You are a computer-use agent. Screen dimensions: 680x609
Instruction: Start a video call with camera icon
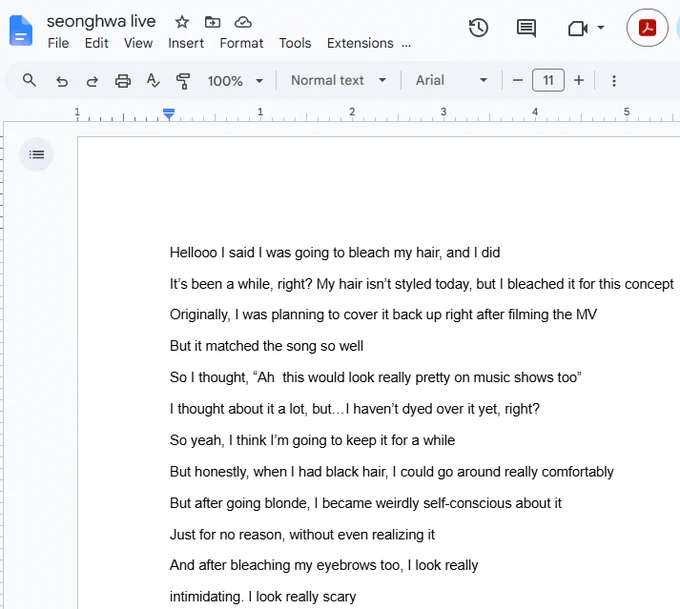(x=578, y=29)
